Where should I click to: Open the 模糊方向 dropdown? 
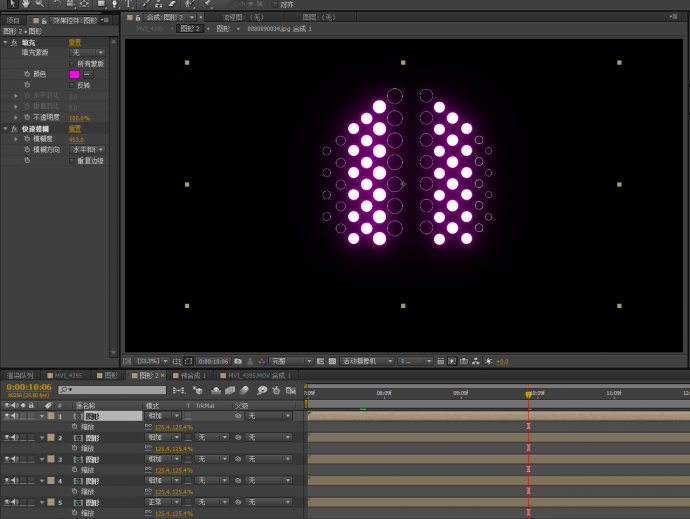pos(87,149)
